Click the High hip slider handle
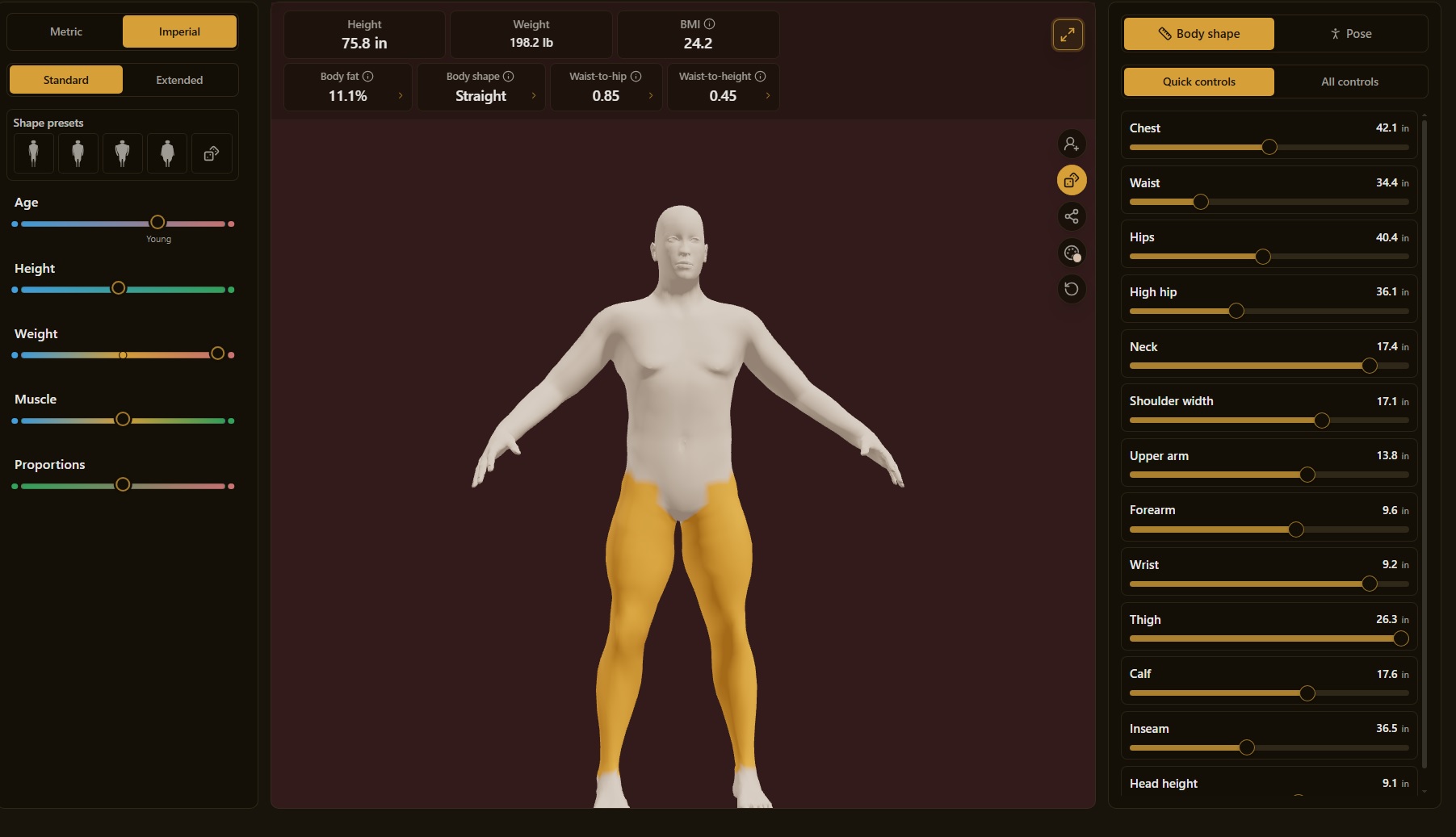The height and width of the screenshot is (837, 1456). point(1236,311)
